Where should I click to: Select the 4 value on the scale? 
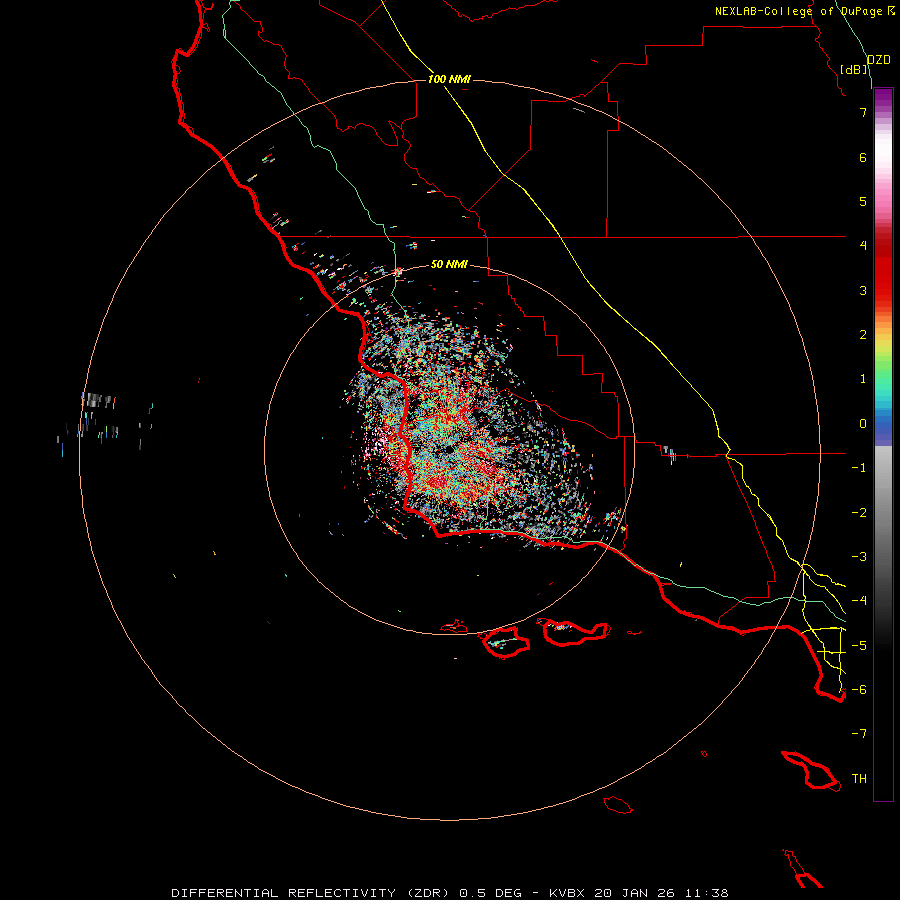click(x=863, y=246)
